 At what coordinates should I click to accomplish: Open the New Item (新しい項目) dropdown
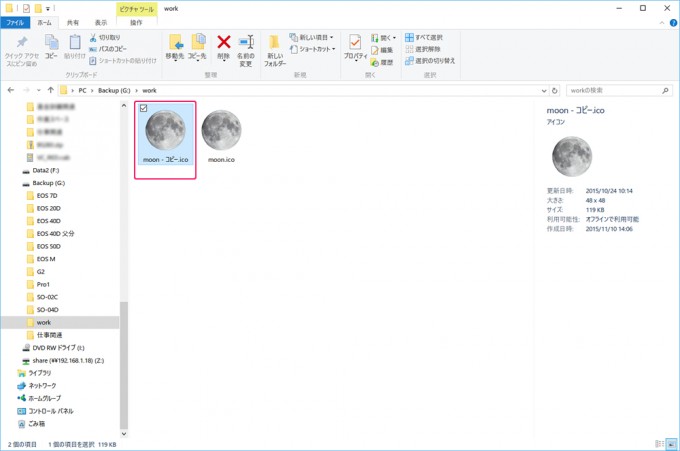click(x=311, y=37)
